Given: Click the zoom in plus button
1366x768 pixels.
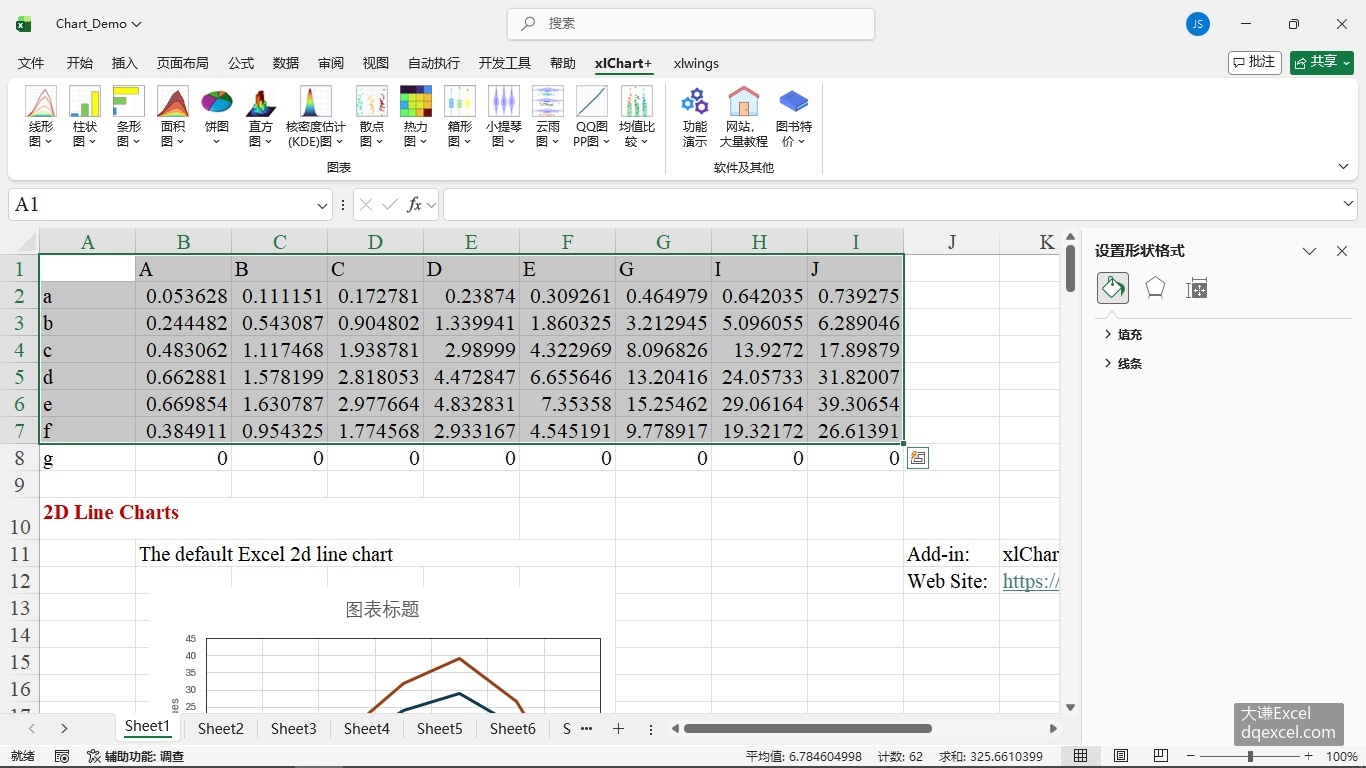Looking at the screenshot, I should [1308, 756].
